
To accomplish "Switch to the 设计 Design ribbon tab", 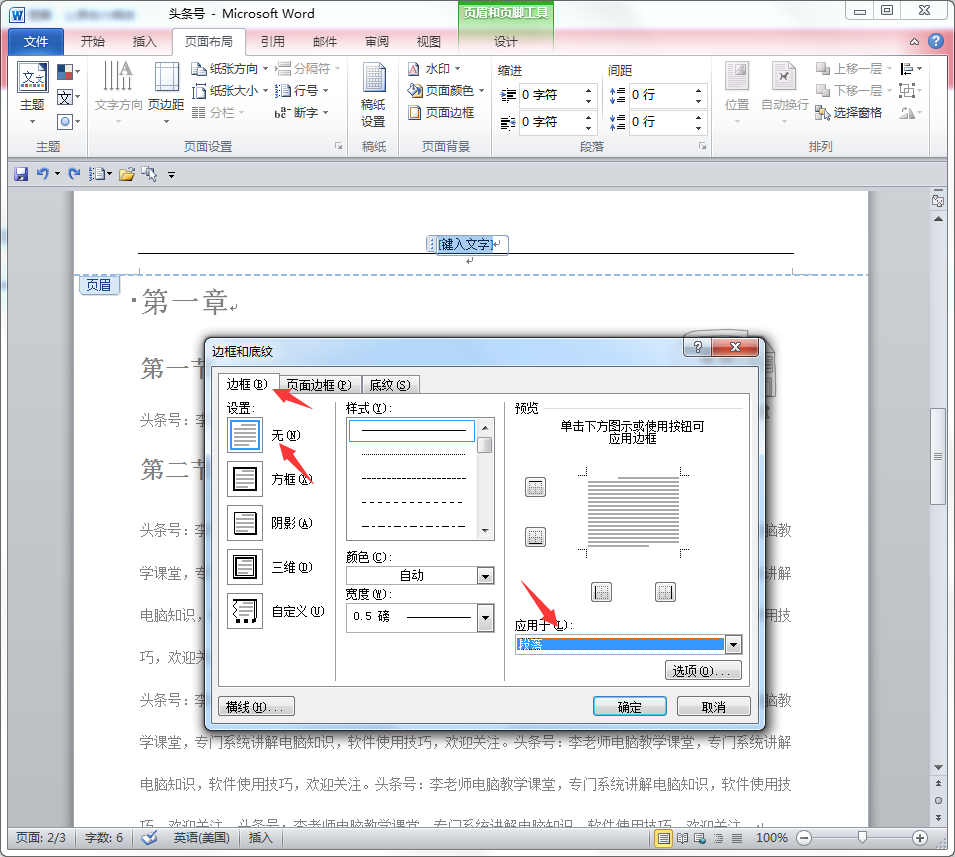I will click(506, 41).
